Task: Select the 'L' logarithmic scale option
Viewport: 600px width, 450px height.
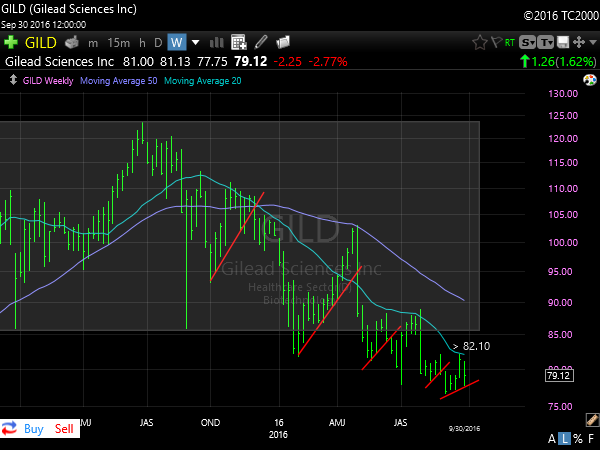Action: (x=564, y=439)
